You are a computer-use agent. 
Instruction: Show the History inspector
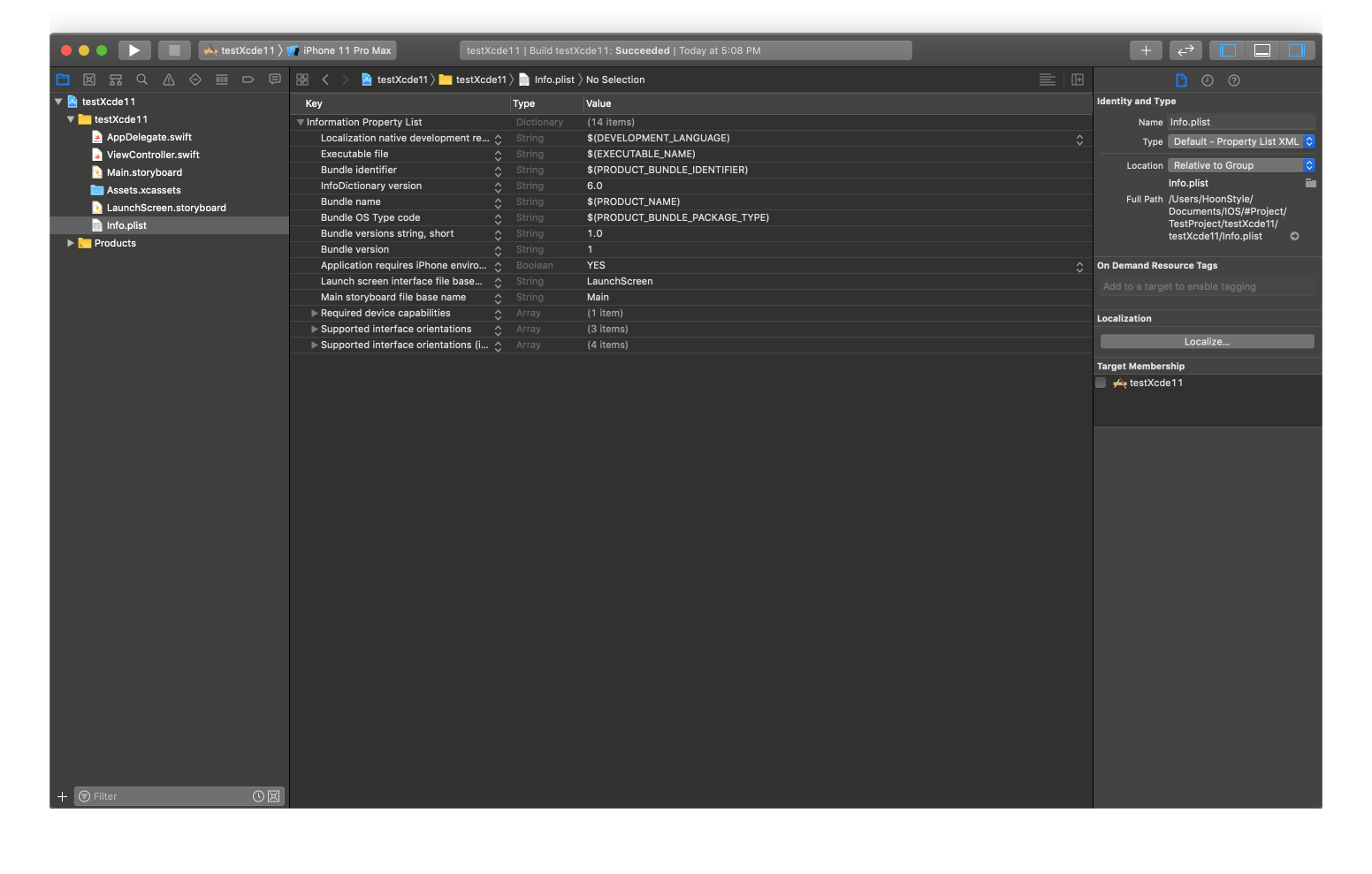pyautogui.click(x=1208, y=80)
